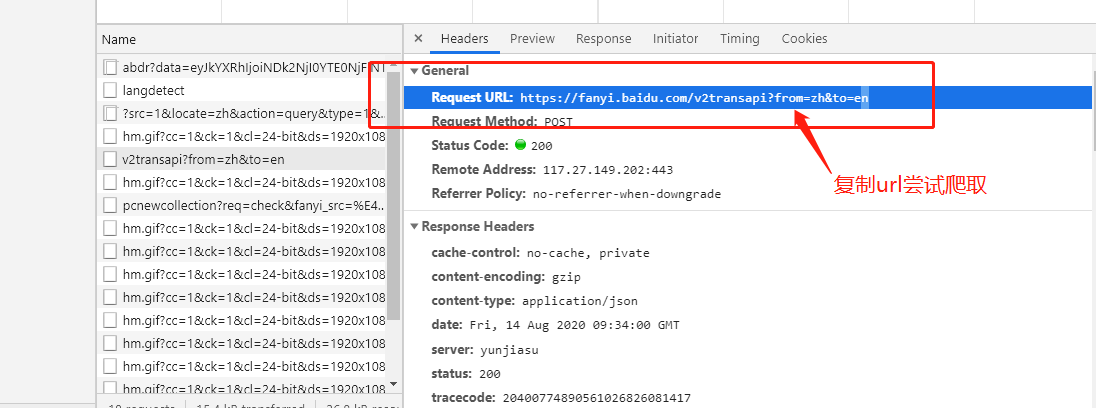The image size is (1096, 408).
Task: Click the content-type application/json header
Action: pyautogui.click(x=535, y=301)
